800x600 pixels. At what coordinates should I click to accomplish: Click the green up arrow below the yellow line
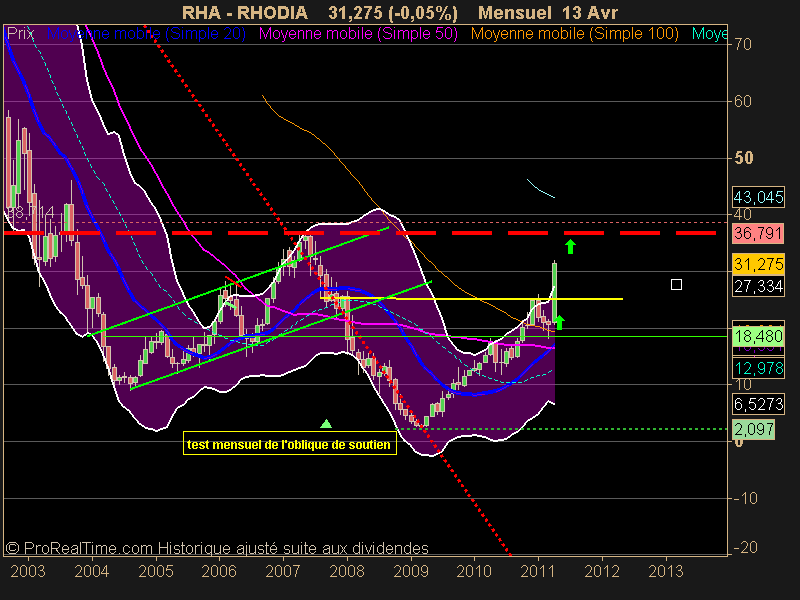point(559,322)
